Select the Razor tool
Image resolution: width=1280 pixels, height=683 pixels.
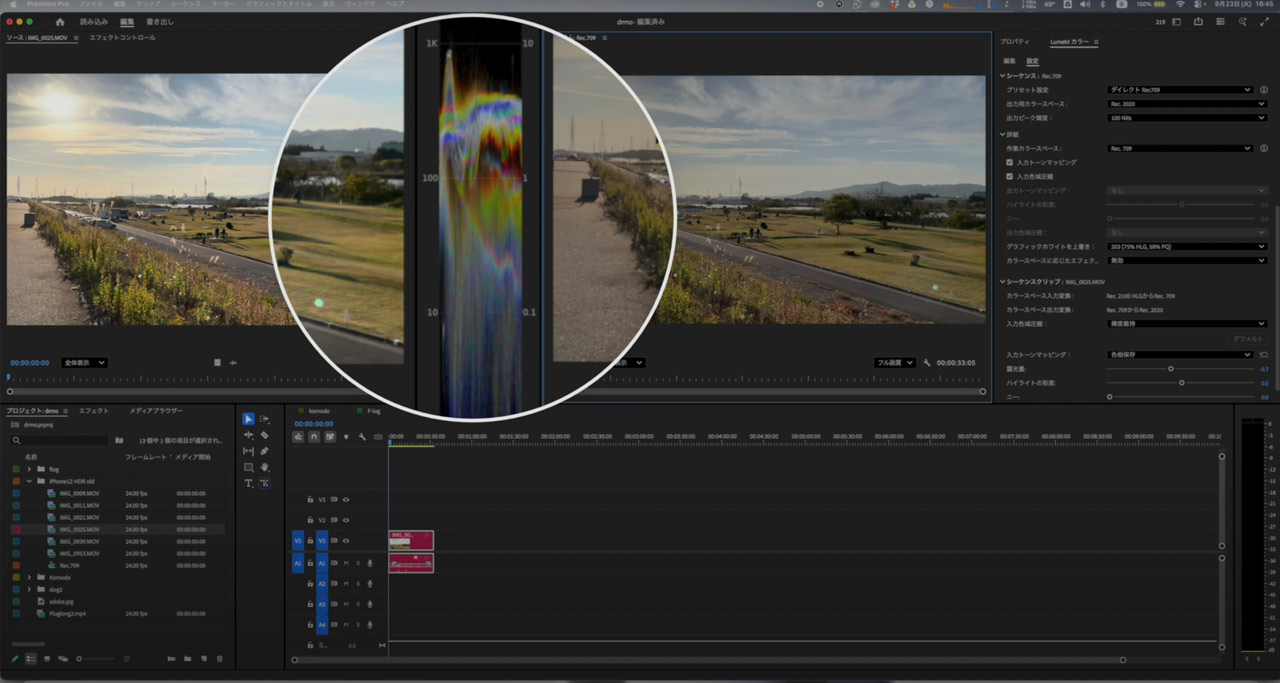(x=264, y=435)
